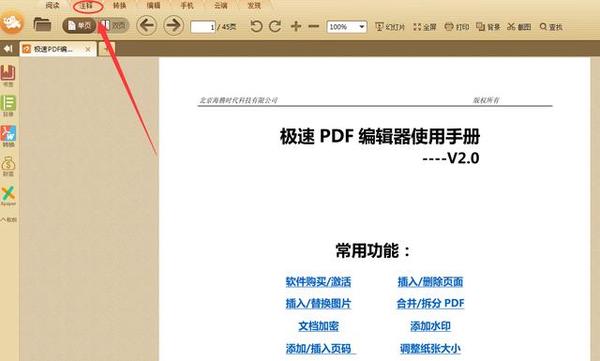Open a file with the folder icon
The image size is (600, 361).
(42, 25)
